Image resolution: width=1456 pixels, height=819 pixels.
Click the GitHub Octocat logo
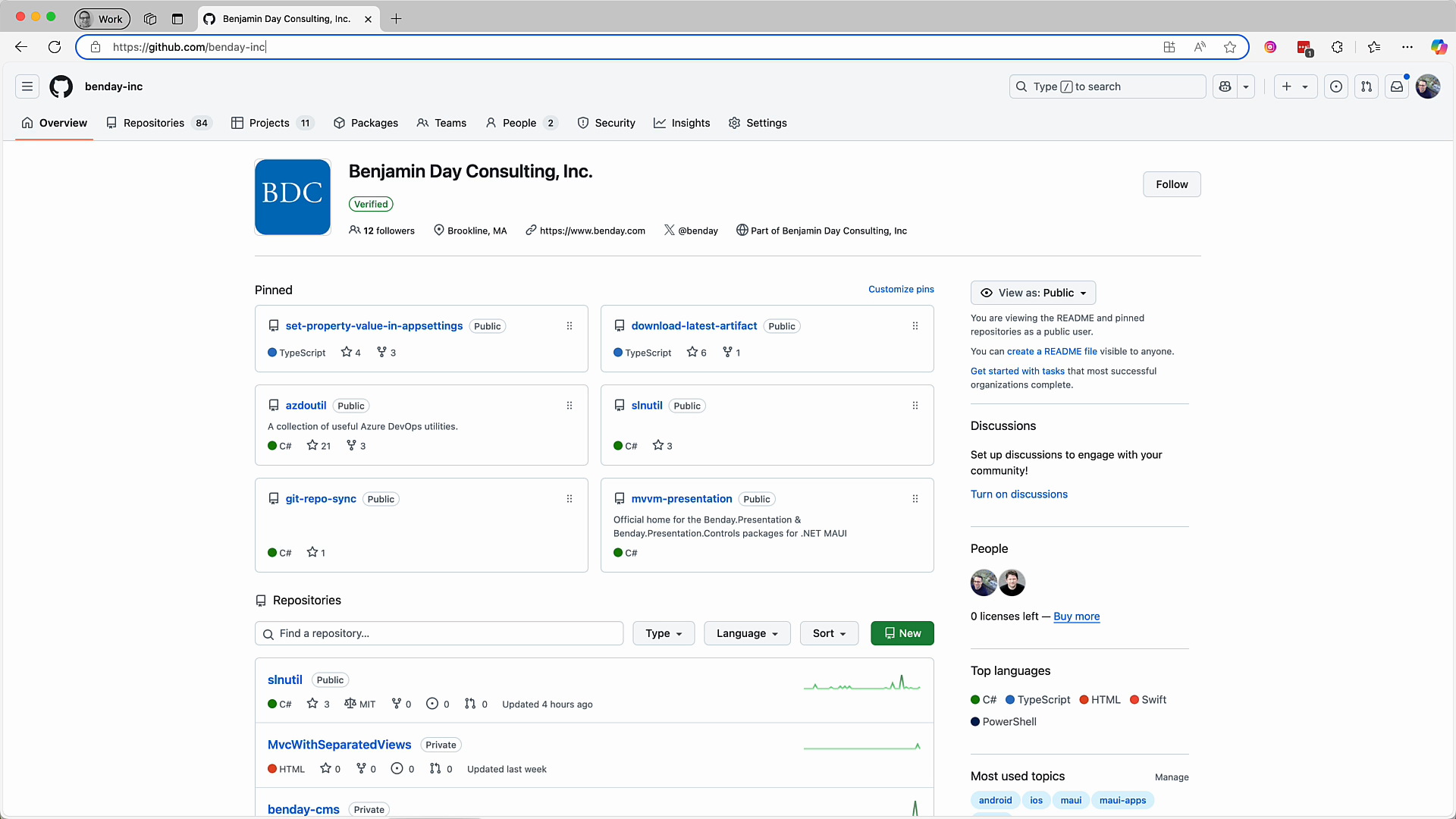click(x=61, y=86)
